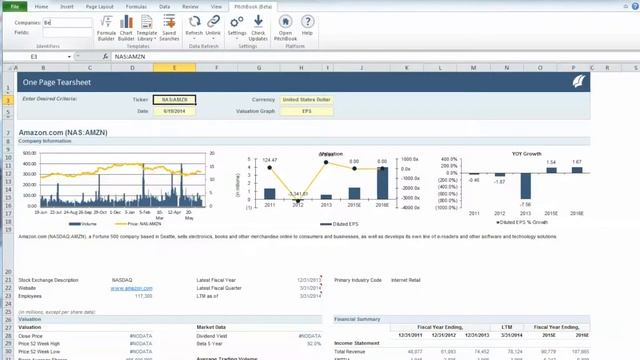Expand the Name Box dropdown
The width and height of the screenshot is (640, 360).
[69, 57]
